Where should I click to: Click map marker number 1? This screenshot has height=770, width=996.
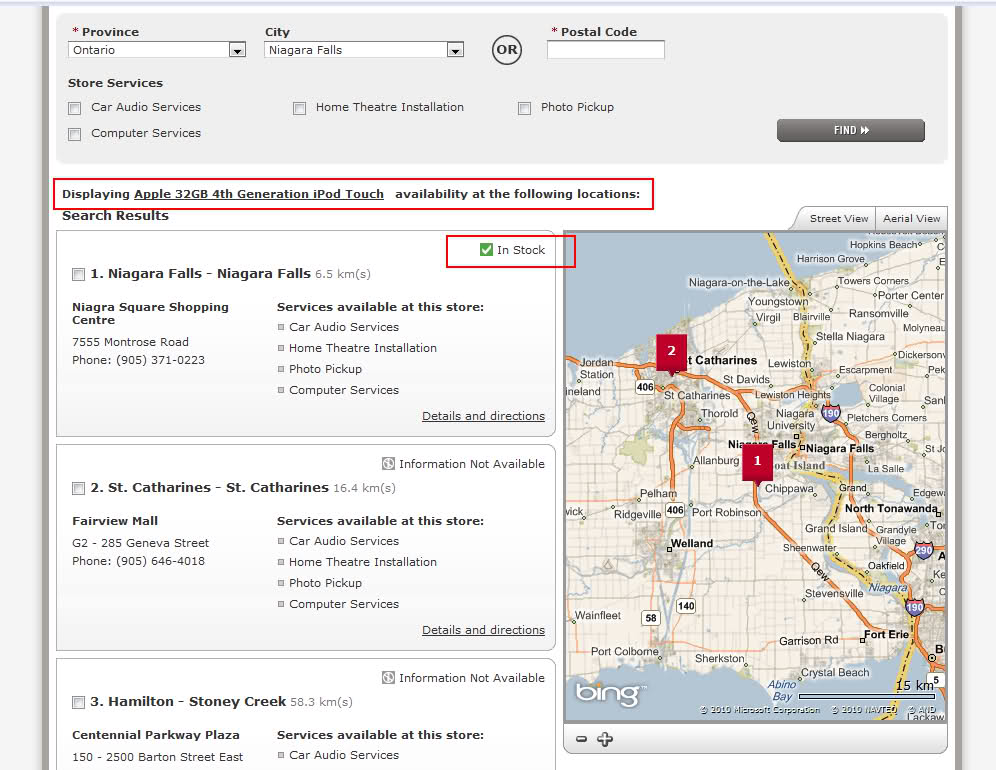[x=757, y=462]
